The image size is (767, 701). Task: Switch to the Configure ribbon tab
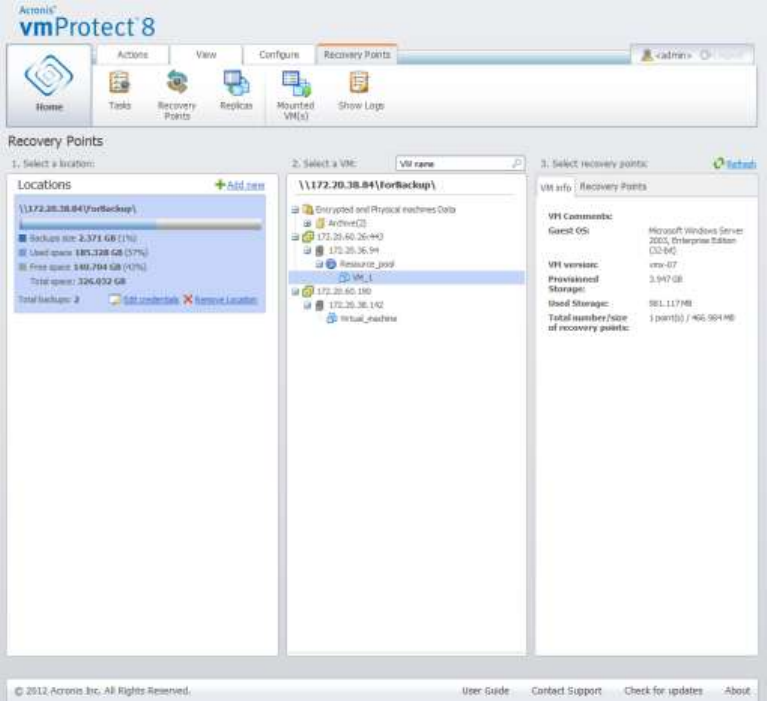[x=279, y=55]
